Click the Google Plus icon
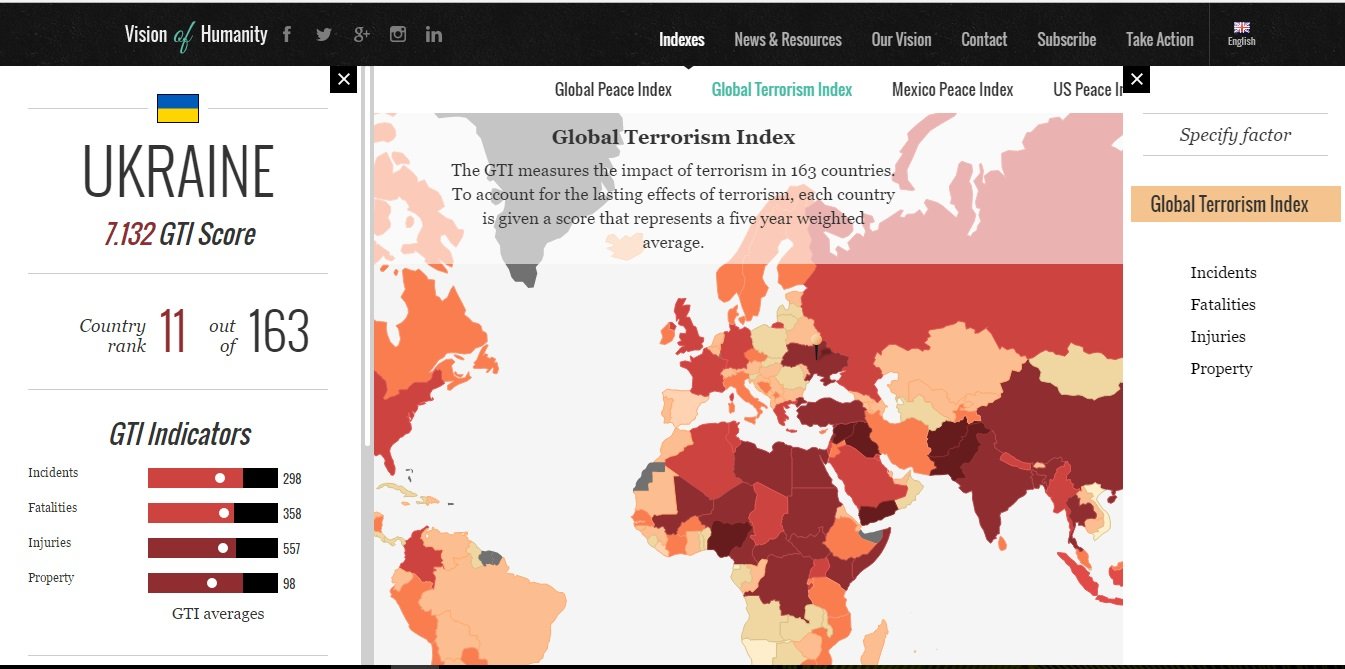Viewport: 1345px width, 669px height. 361,35
